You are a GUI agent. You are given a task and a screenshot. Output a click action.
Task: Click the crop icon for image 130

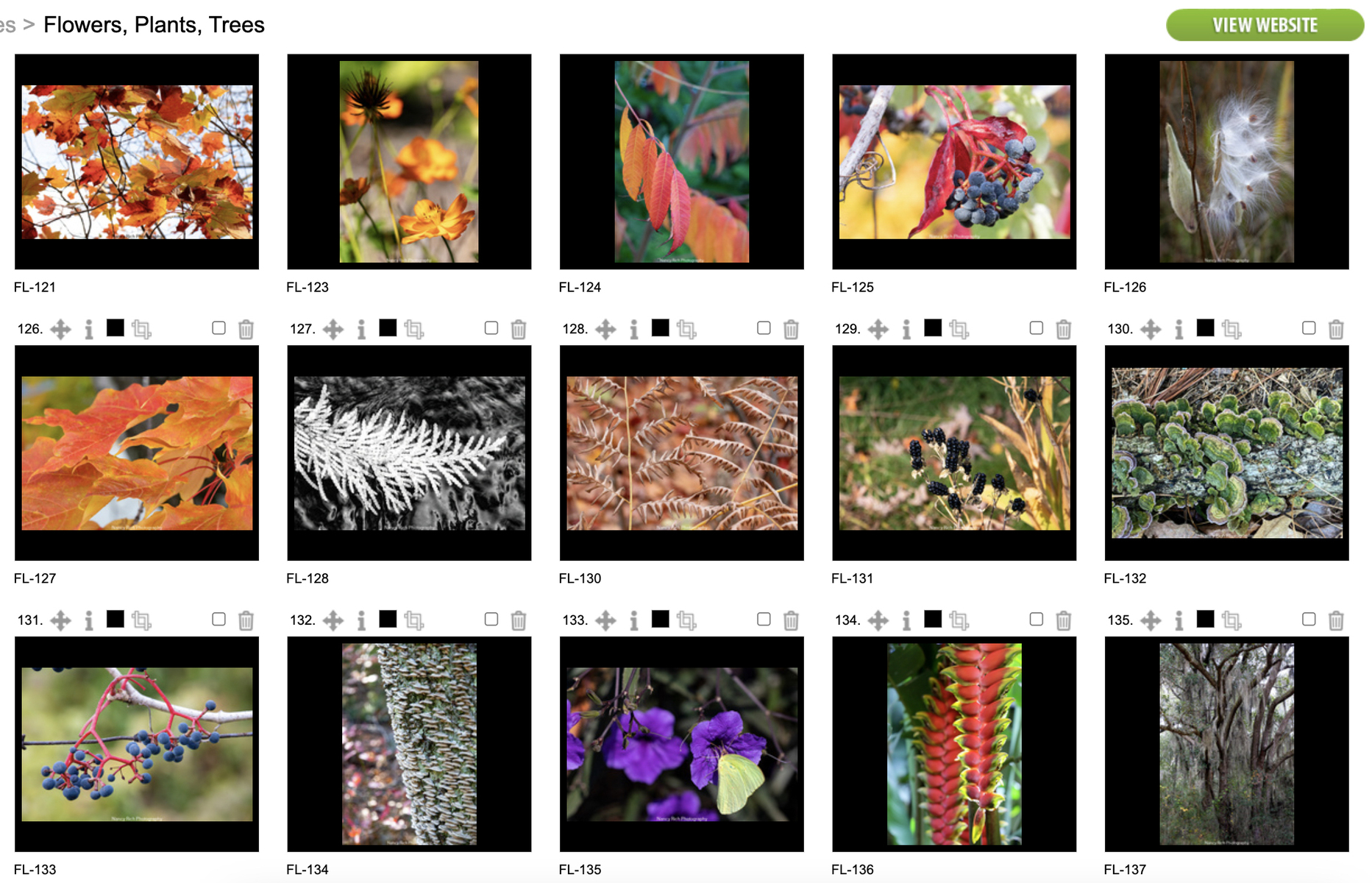click(1231, 329)
